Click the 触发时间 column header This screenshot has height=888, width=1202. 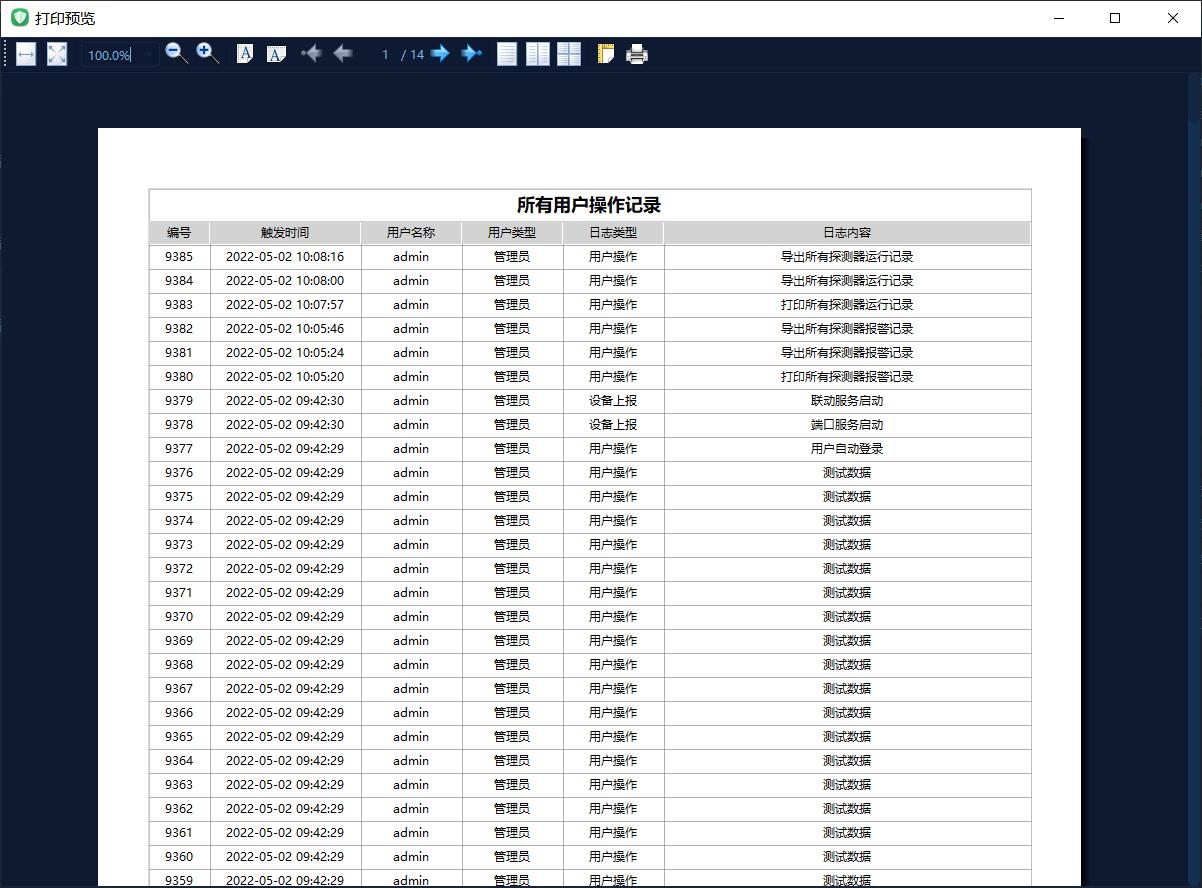pos(285,233)
